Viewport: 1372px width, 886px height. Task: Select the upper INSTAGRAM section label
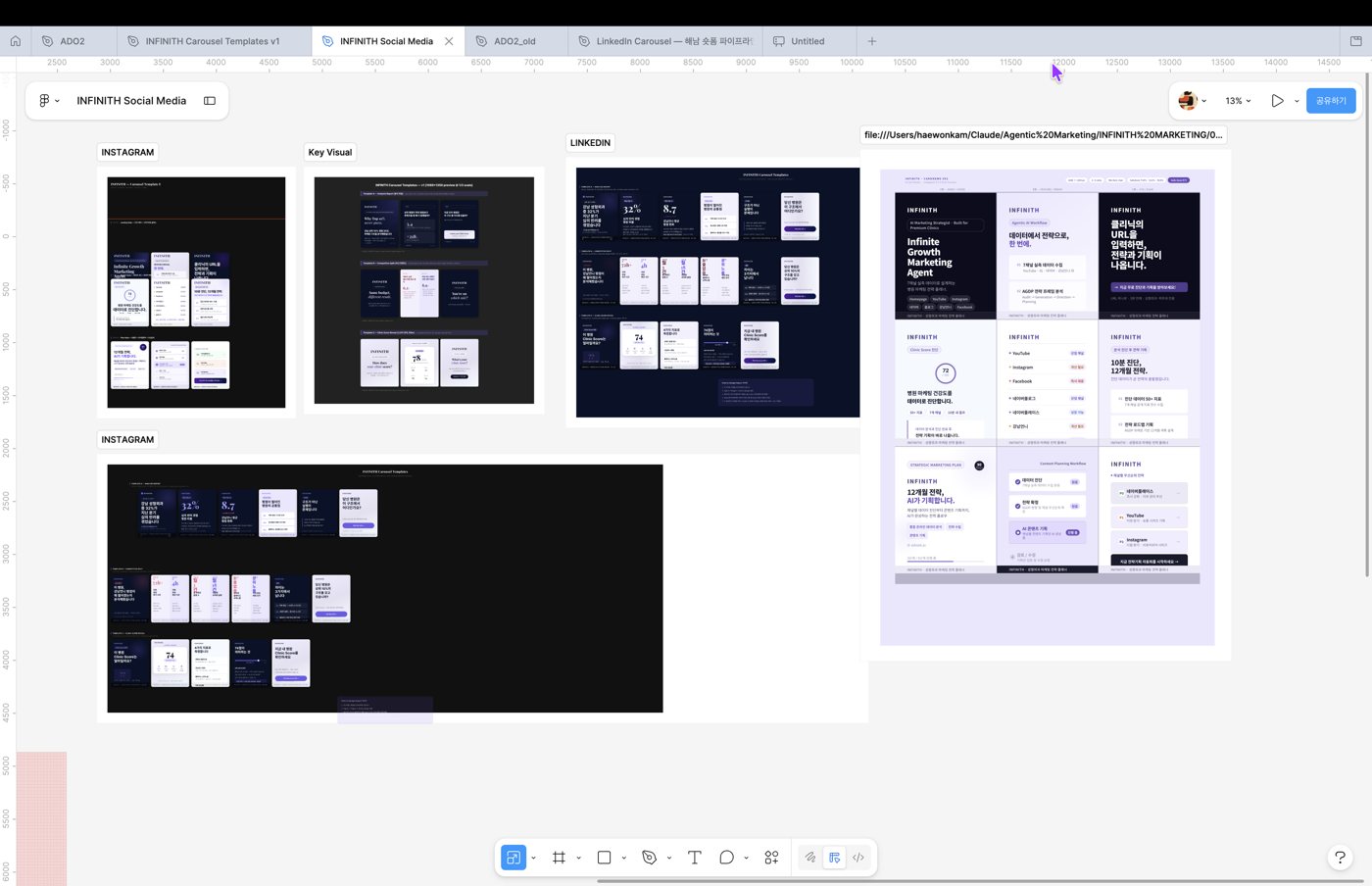coord(127,152)
